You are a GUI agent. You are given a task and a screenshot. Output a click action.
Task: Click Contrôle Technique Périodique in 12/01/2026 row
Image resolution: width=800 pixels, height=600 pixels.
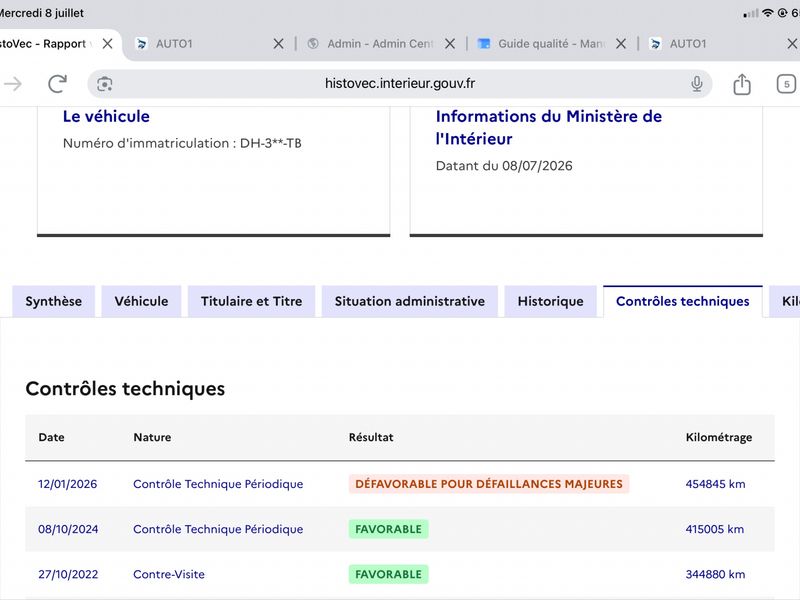click(x=218, y=484)
